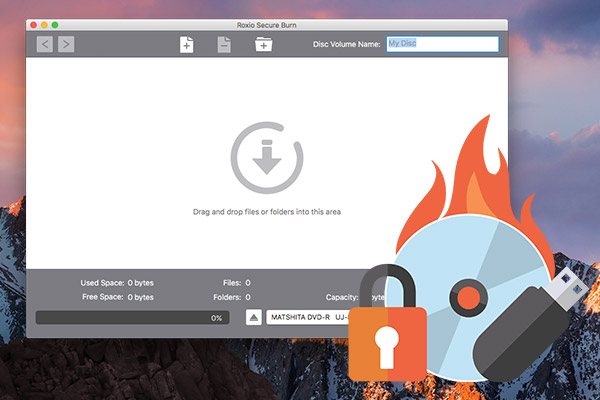Click the 'Disc Volume Name:' label
The height and width of the screenshot is (400, 600).
[347, 44]
